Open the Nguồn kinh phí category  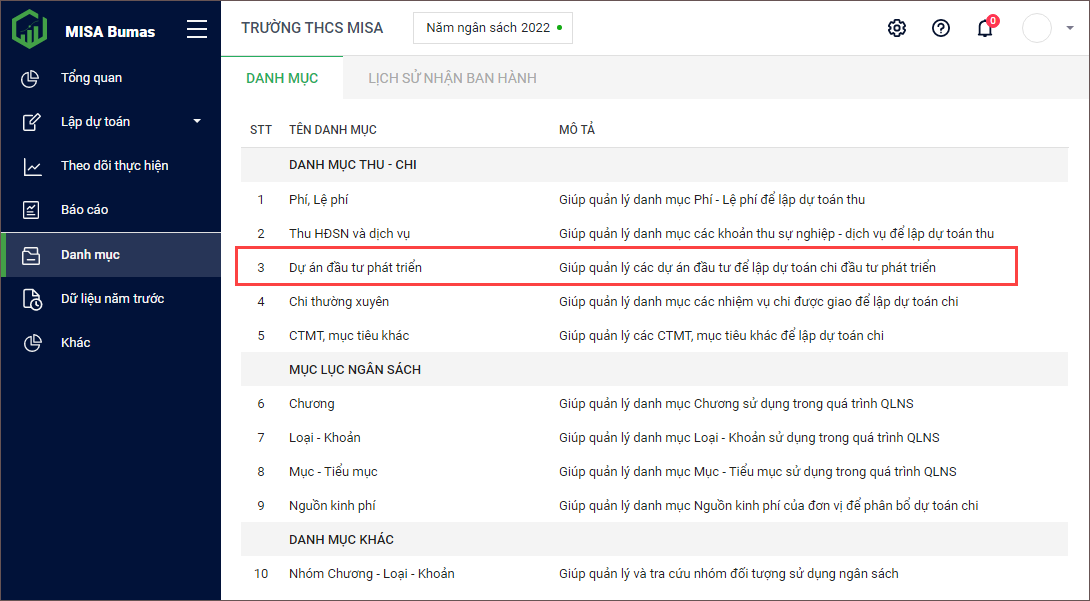coord(332,506)
